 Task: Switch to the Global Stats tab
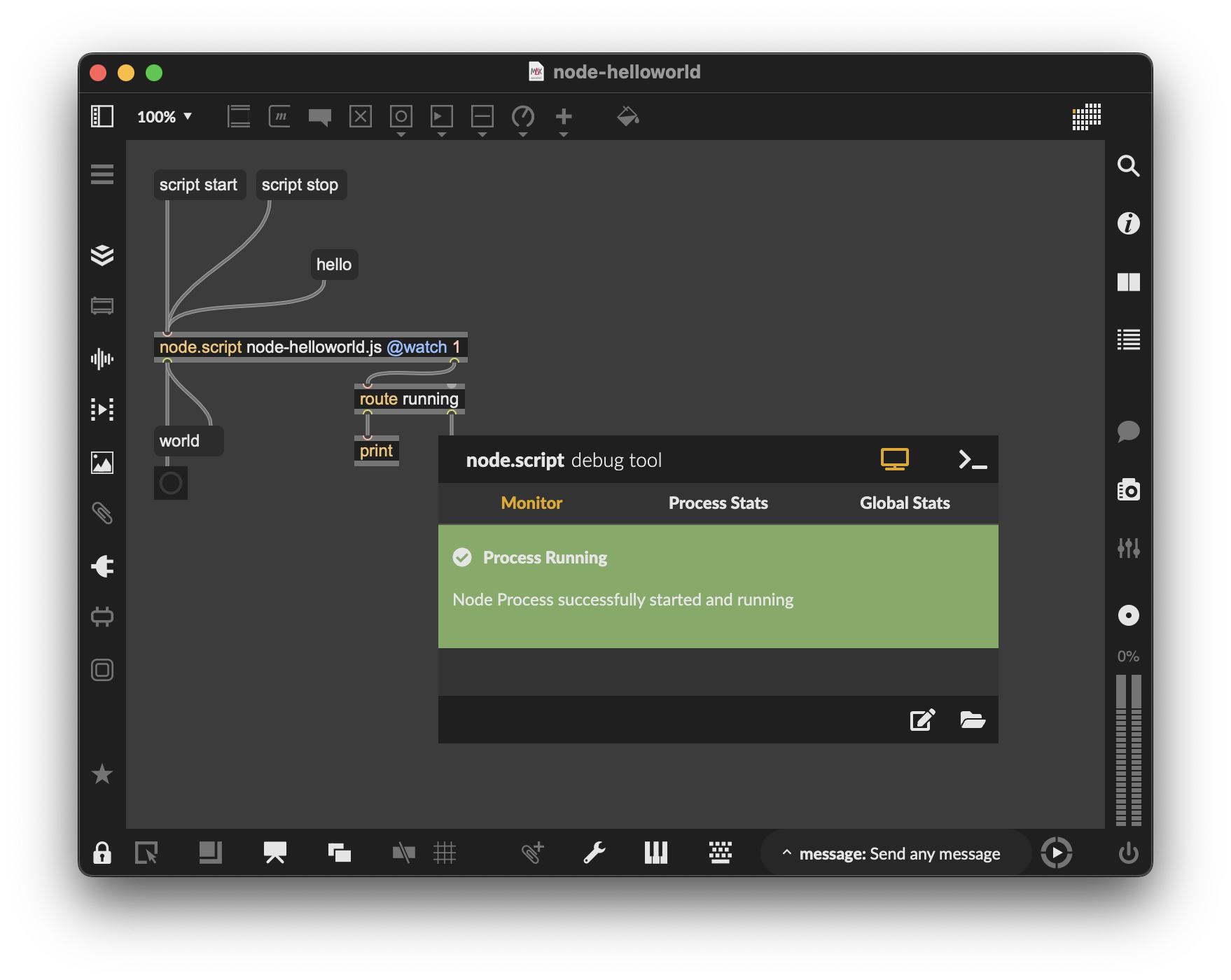(x=905, y=503)
